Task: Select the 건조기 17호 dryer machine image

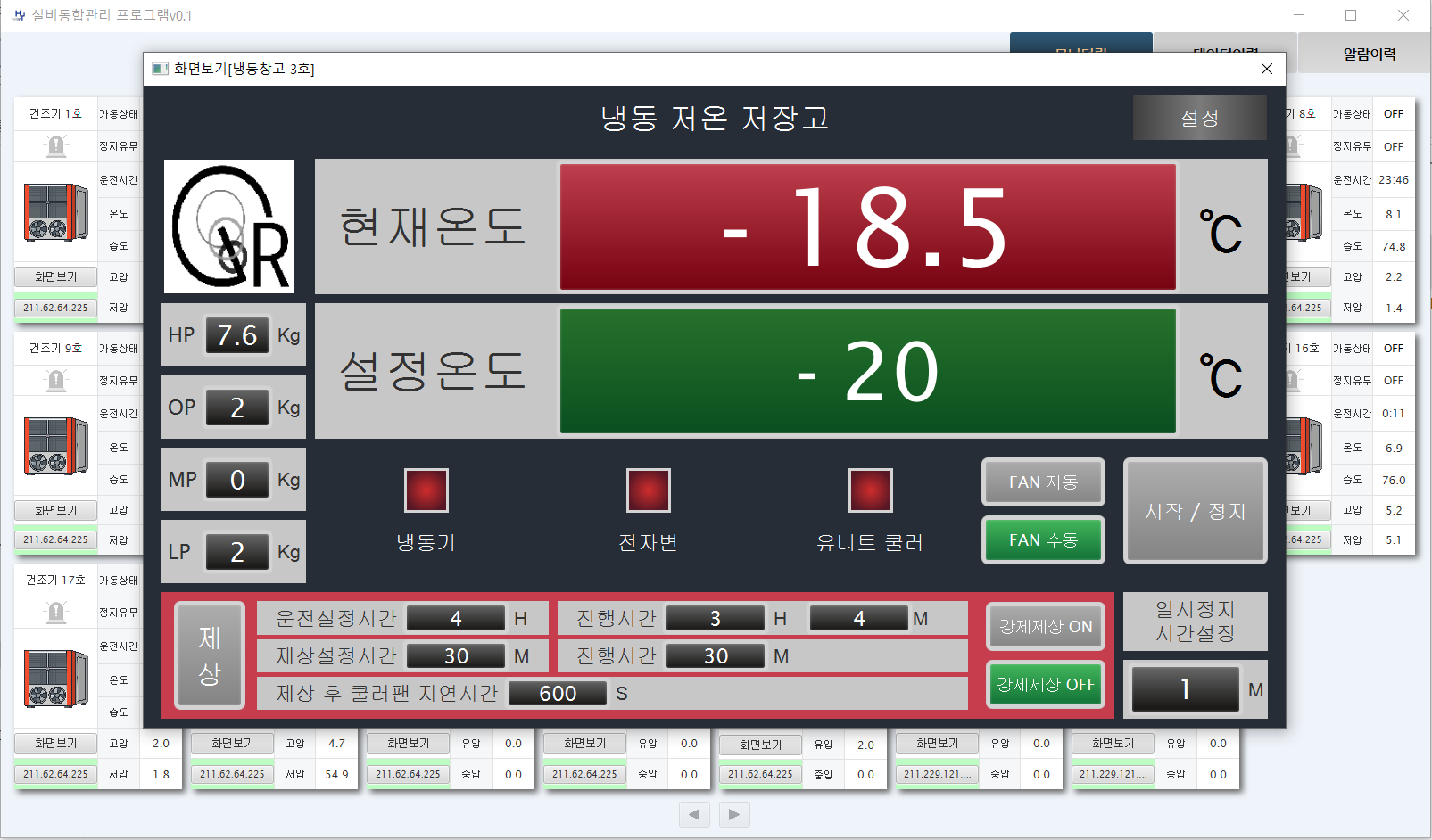Action: tap(56, 679)
